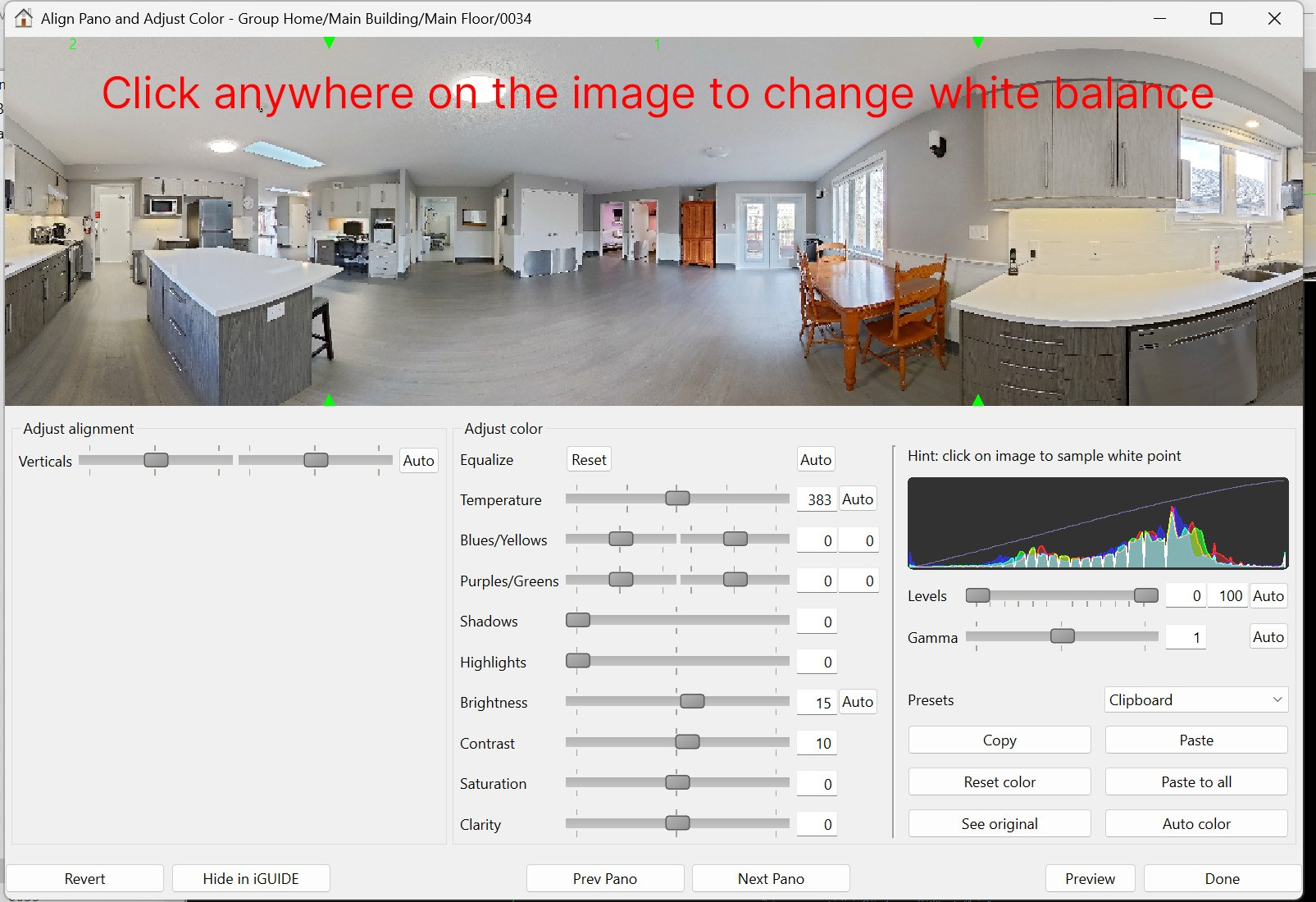Open the Presets Clipboard dropdown
The width and height of the screenshot is (1316, 902).
1195,699
